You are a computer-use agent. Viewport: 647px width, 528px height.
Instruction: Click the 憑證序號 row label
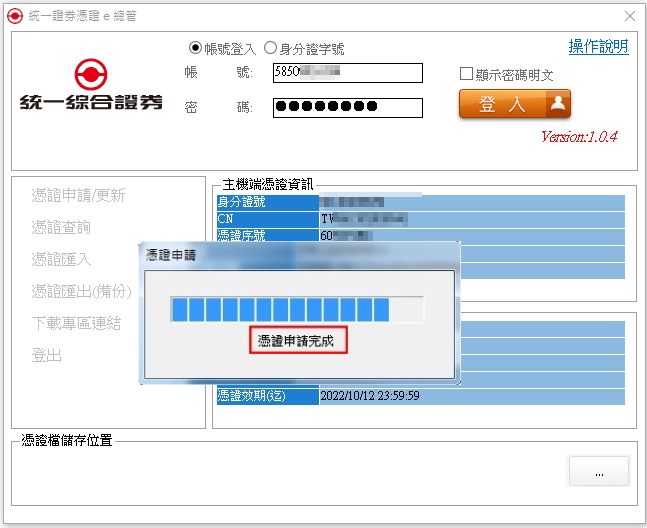(x=268, y=236)
